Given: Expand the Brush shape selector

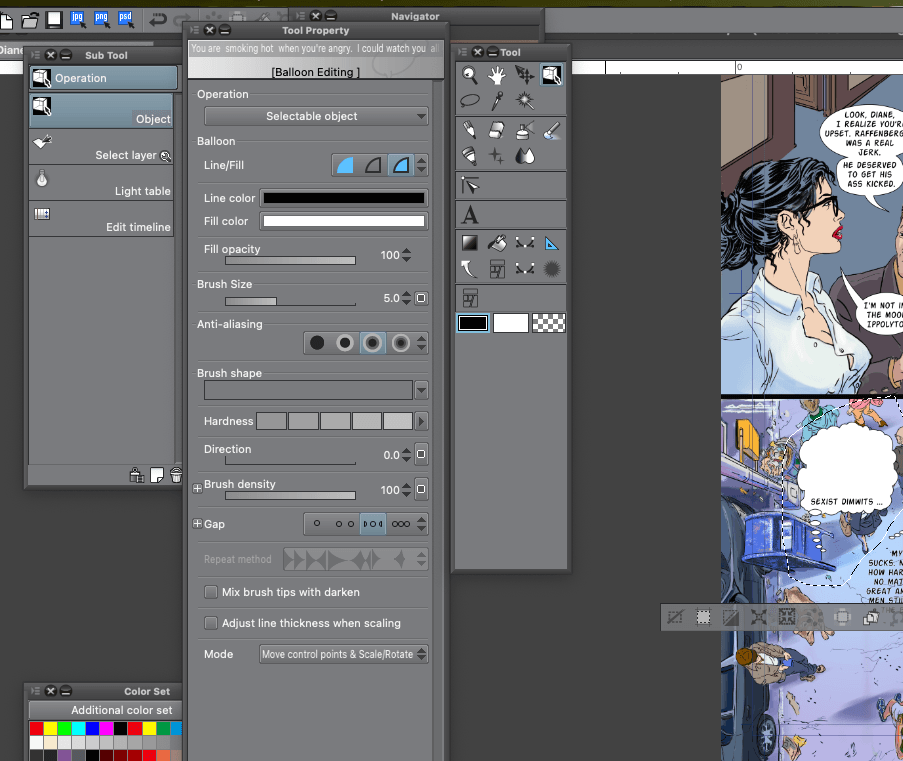Looking at the screenshot, I should pyautogui.click(x=421, y=389).
